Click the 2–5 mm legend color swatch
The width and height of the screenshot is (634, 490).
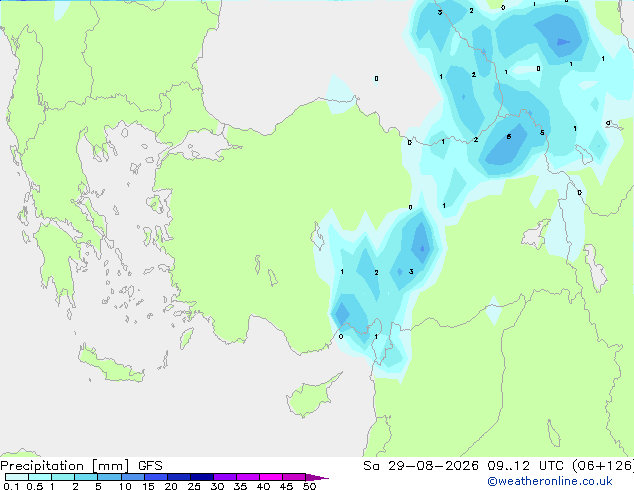[86, 477]
